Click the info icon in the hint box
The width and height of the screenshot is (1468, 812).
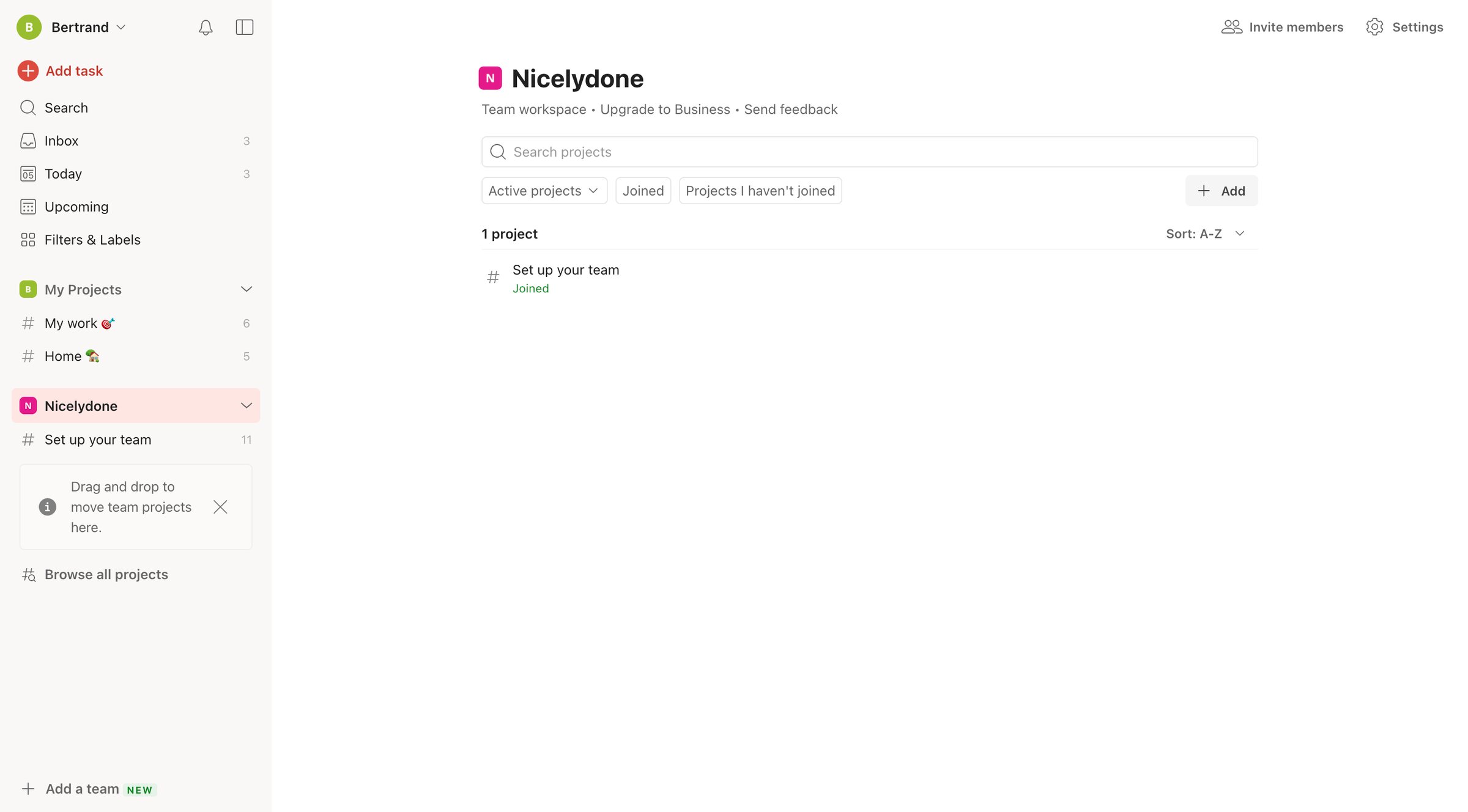47,507
